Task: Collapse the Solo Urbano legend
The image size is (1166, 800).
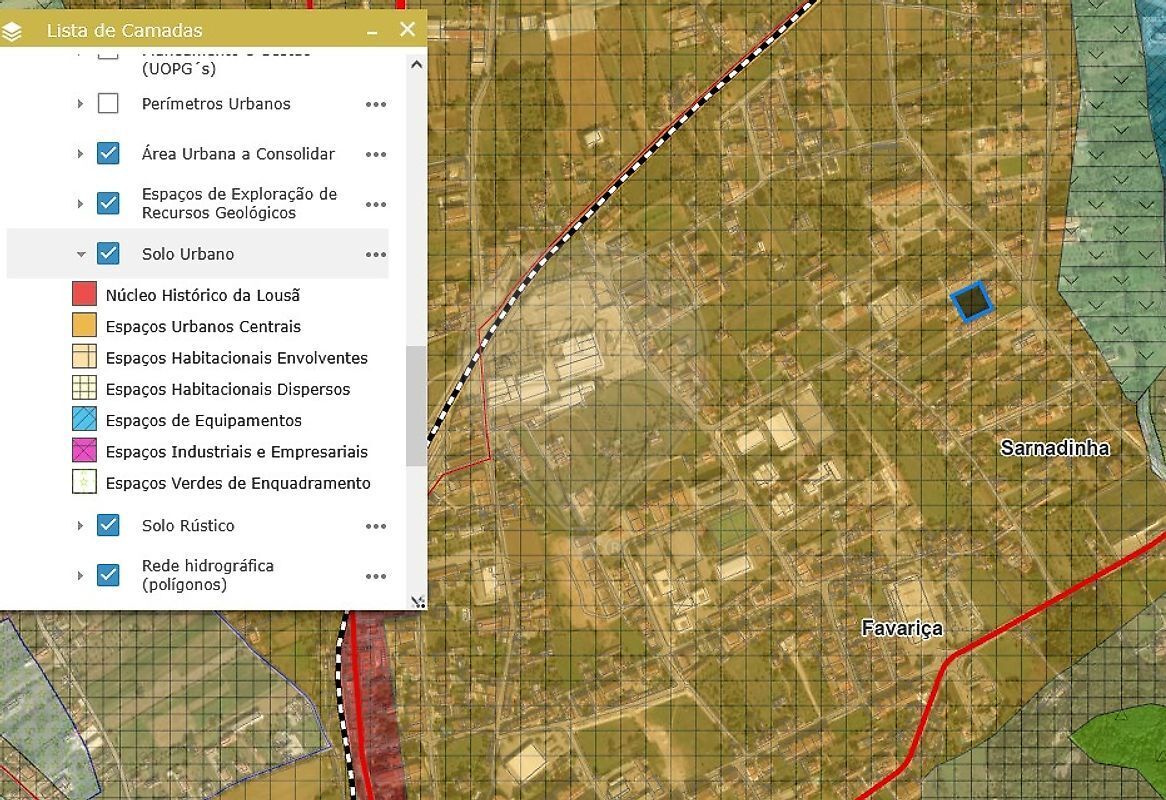Action: coord(81,254)
